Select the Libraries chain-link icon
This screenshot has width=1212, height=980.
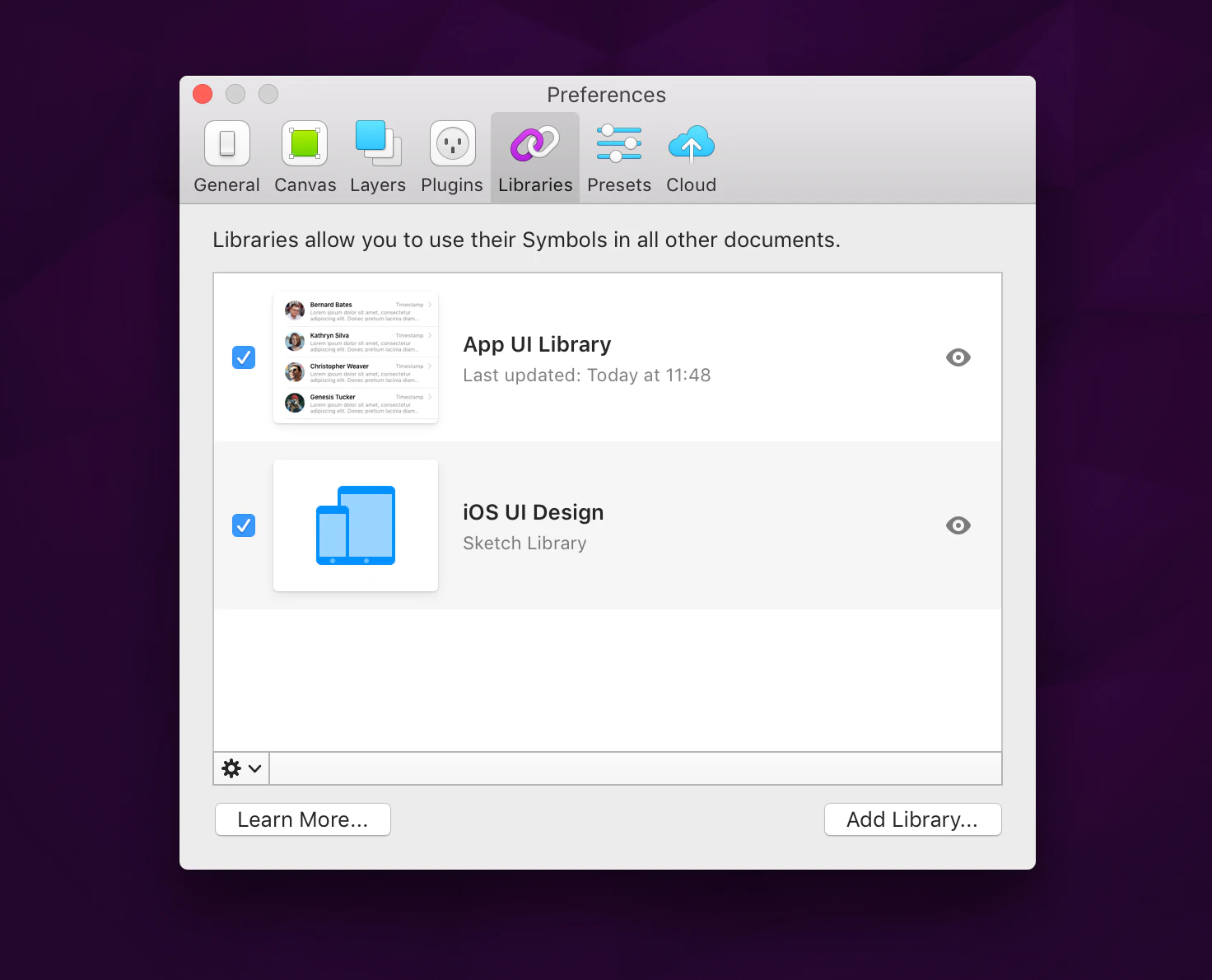pyautogui.click(x=535, y=144)
